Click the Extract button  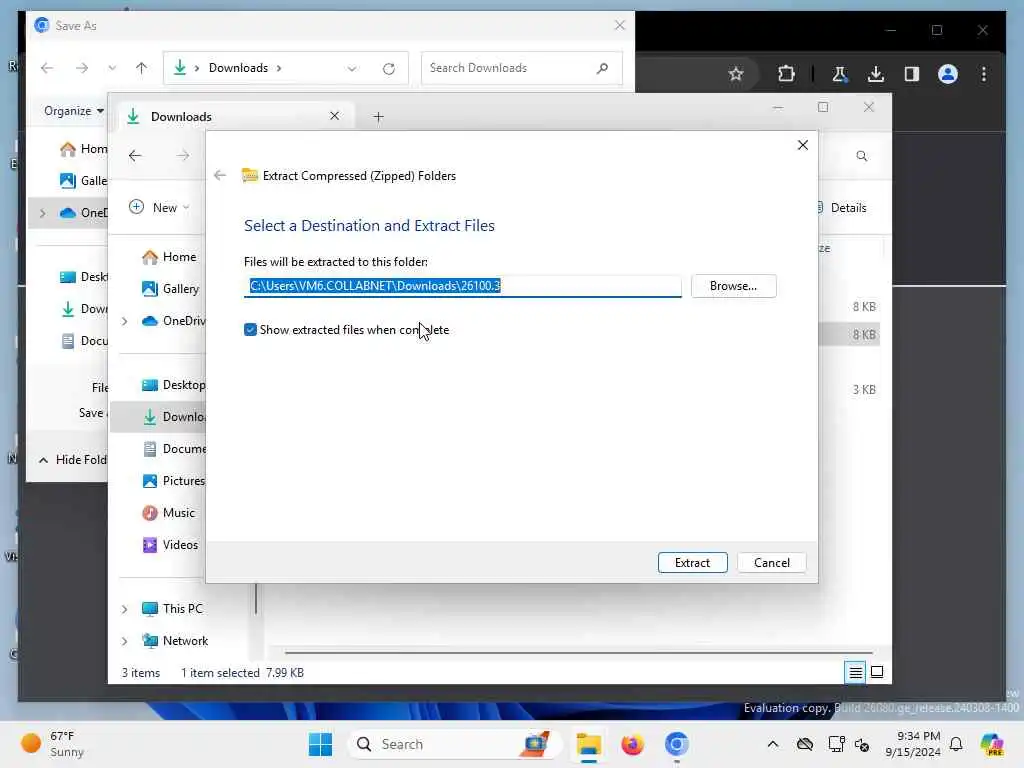(692, 563)
